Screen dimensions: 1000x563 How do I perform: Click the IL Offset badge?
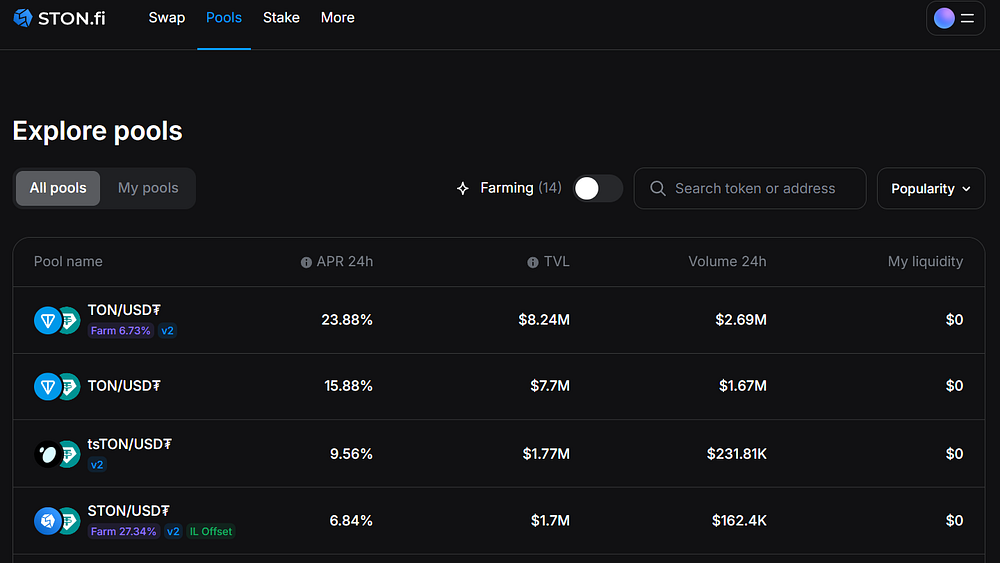click(x=210, y=532)
